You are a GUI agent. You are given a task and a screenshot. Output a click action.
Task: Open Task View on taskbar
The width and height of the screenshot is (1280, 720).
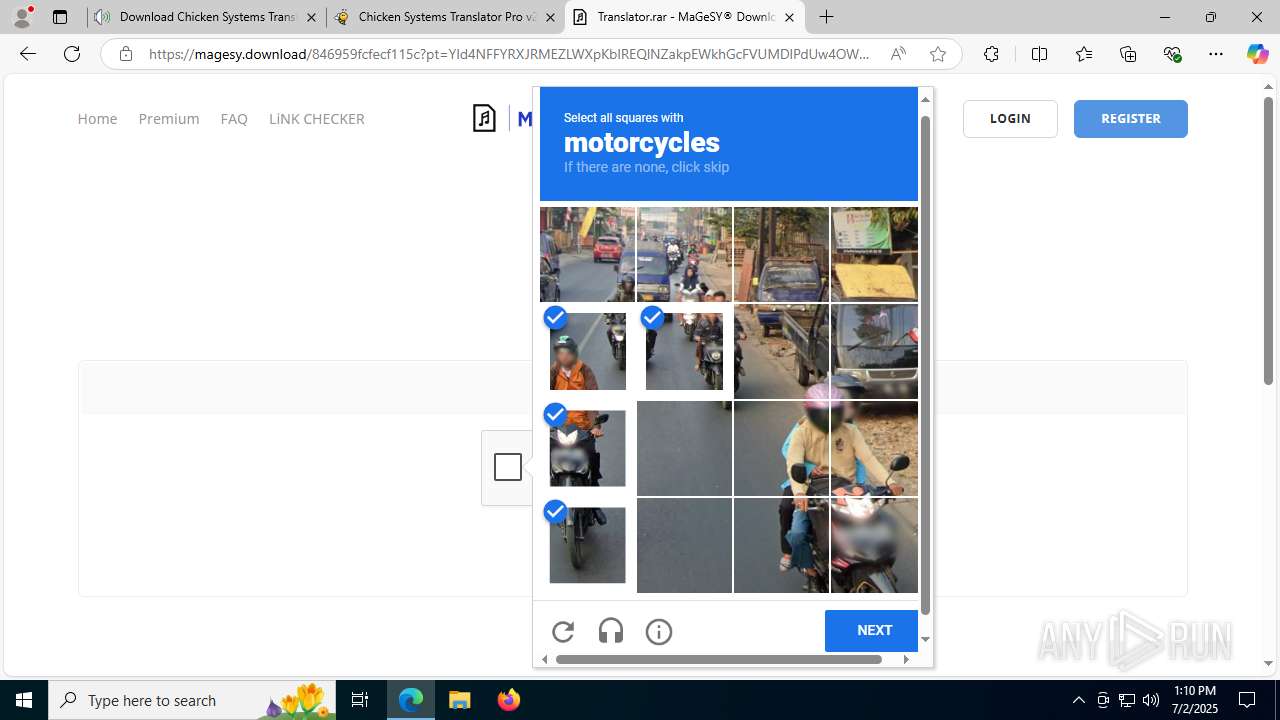(360, 700)
